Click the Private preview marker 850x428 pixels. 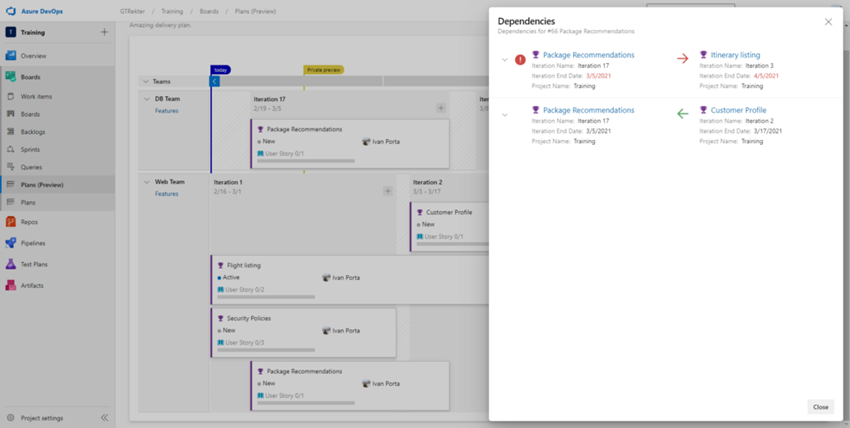pyautogui.click(x=324, y=70)
